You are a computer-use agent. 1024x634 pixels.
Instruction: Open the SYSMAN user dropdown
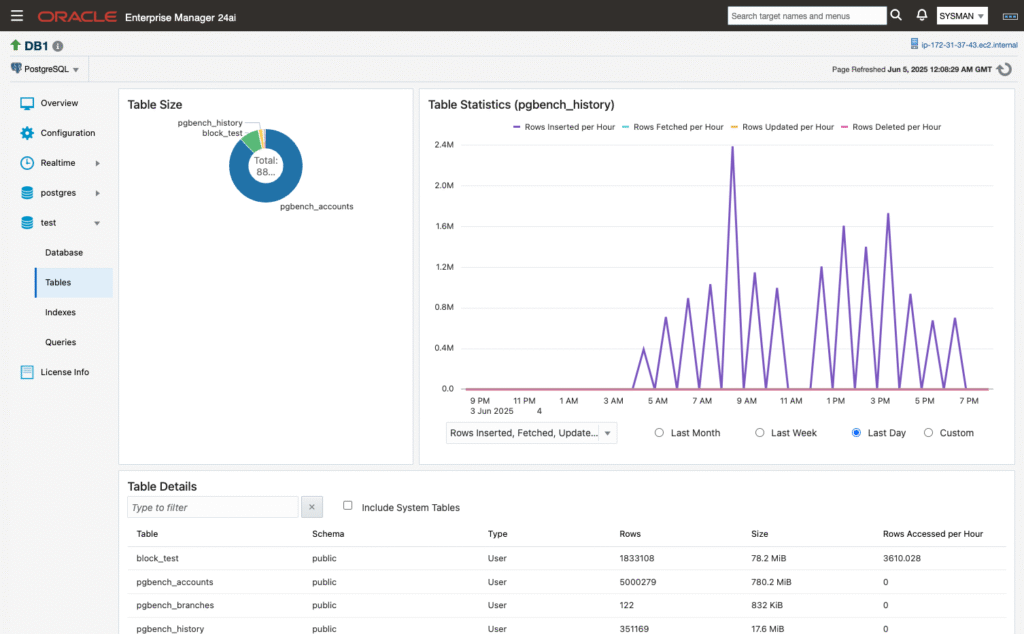[x=962, y=16]
